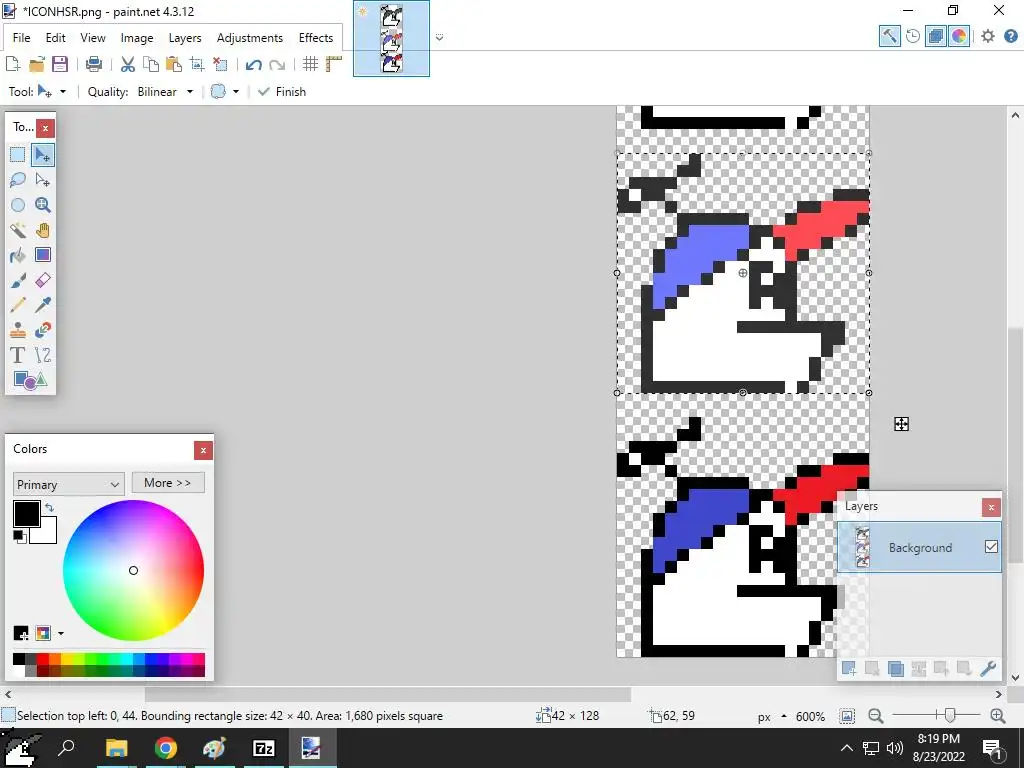The width and height of the screenshot is (1024, 768).
Task: Select the Shapes tool
Action: click(x=30, y=380)
